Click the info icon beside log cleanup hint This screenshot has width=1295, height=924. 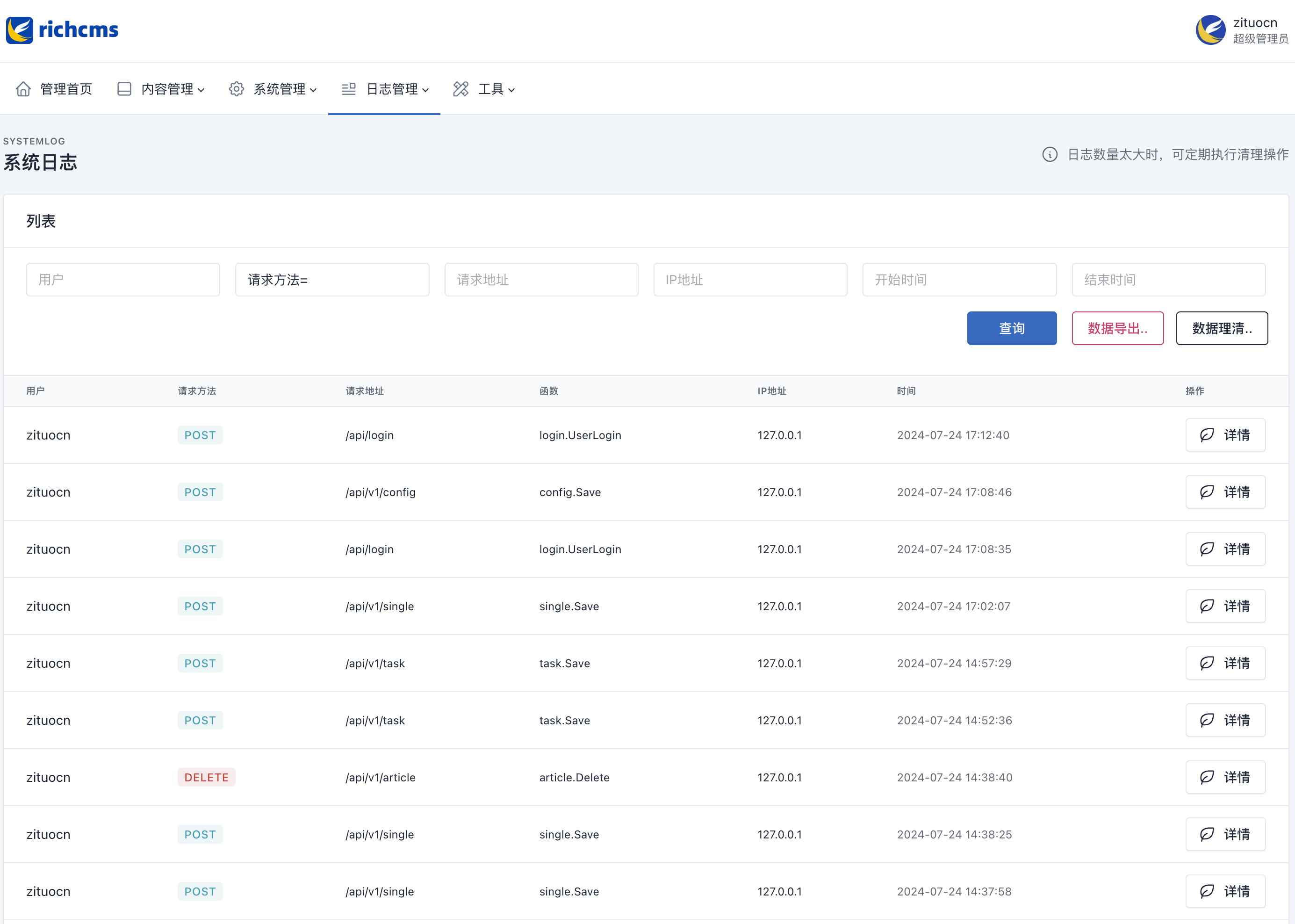(x=1050, y=154)
